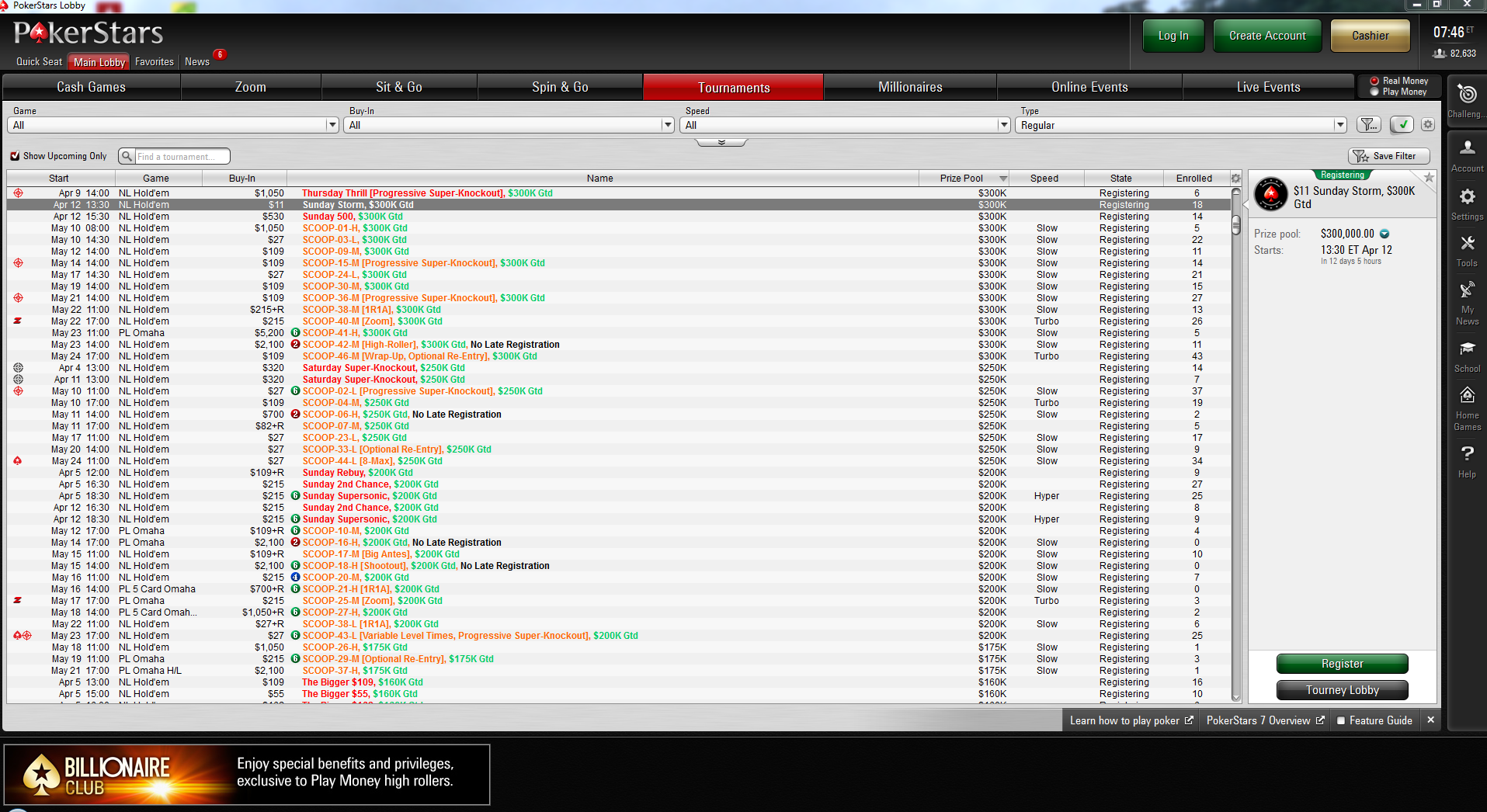Click the 6-max icon on SCOOP-02-L row
Viewport: 1487px width, 812px height.
(295, 390)
